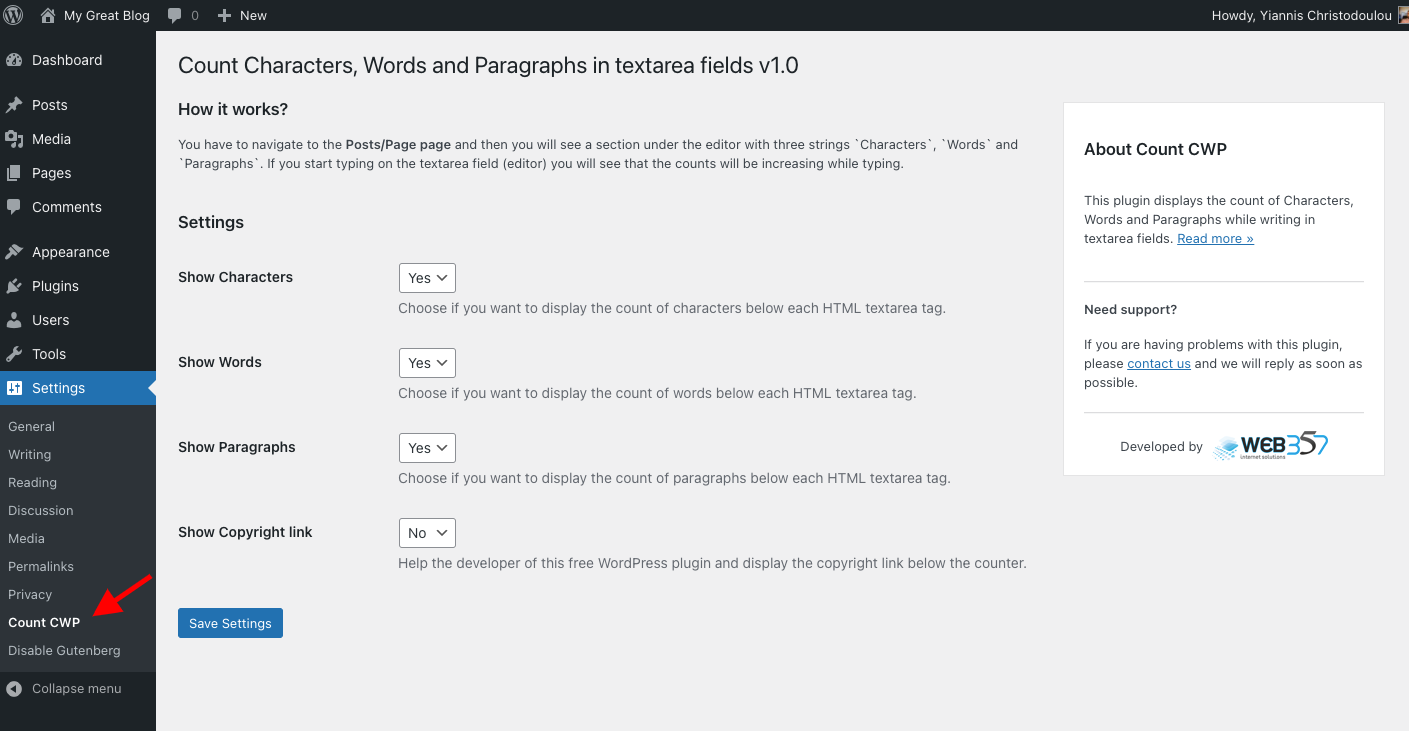Follow the Read more » link
1409x731 pixels.
pos(1215,238)
